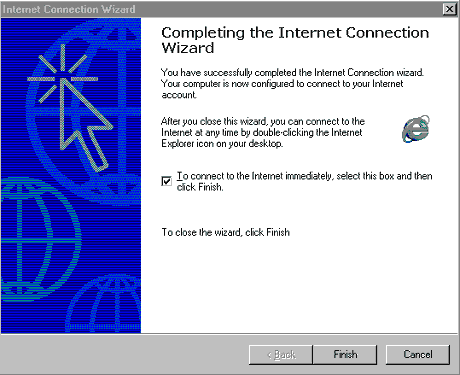
Task: Click Finish to close the wizard
Action: coord(345,354)
